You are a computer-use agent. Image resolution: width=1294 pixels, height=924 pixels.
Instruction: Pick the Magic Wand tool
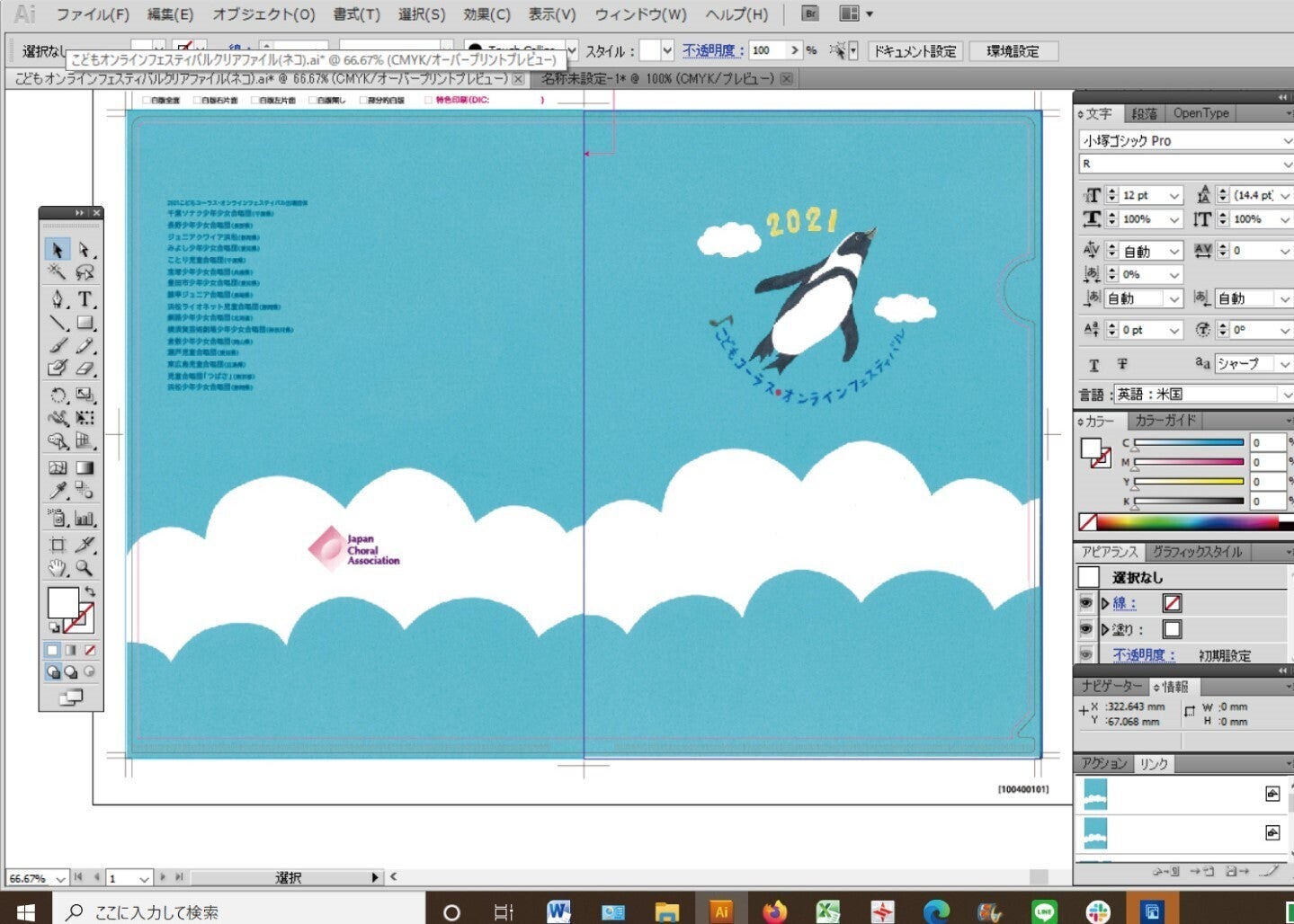click(x=58, y=272)
